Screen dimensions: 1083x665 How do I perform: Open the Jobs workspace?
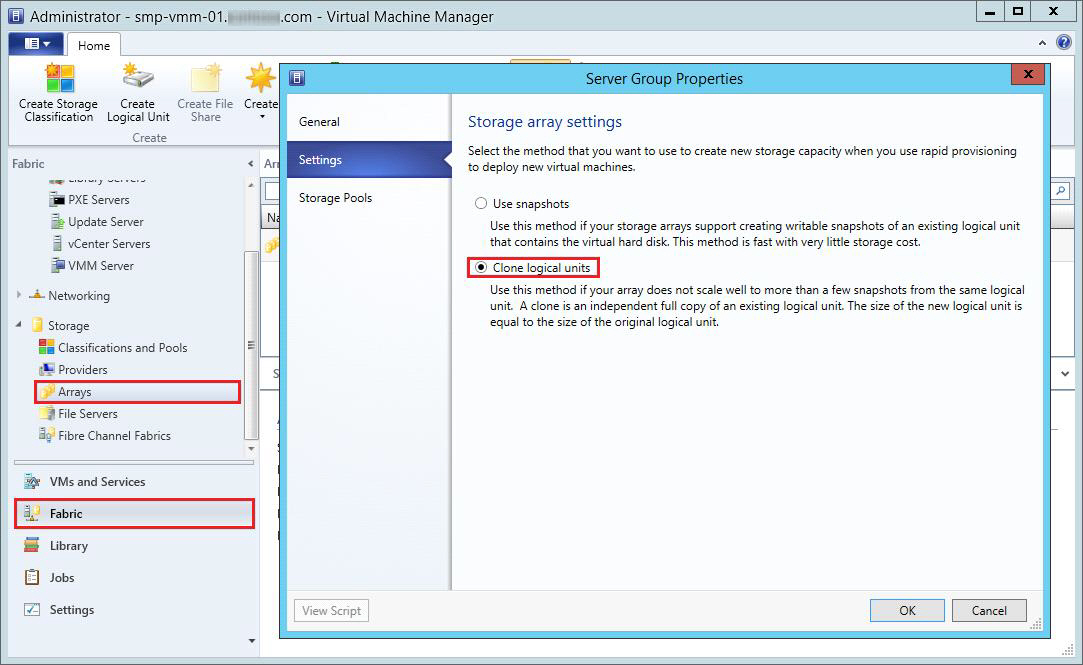(x=62, y=578)
